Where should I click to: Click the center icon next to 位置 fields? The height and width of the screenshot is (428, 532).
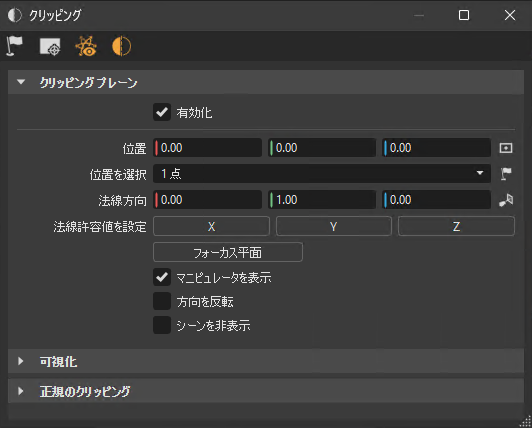click(x=506, y=148)
